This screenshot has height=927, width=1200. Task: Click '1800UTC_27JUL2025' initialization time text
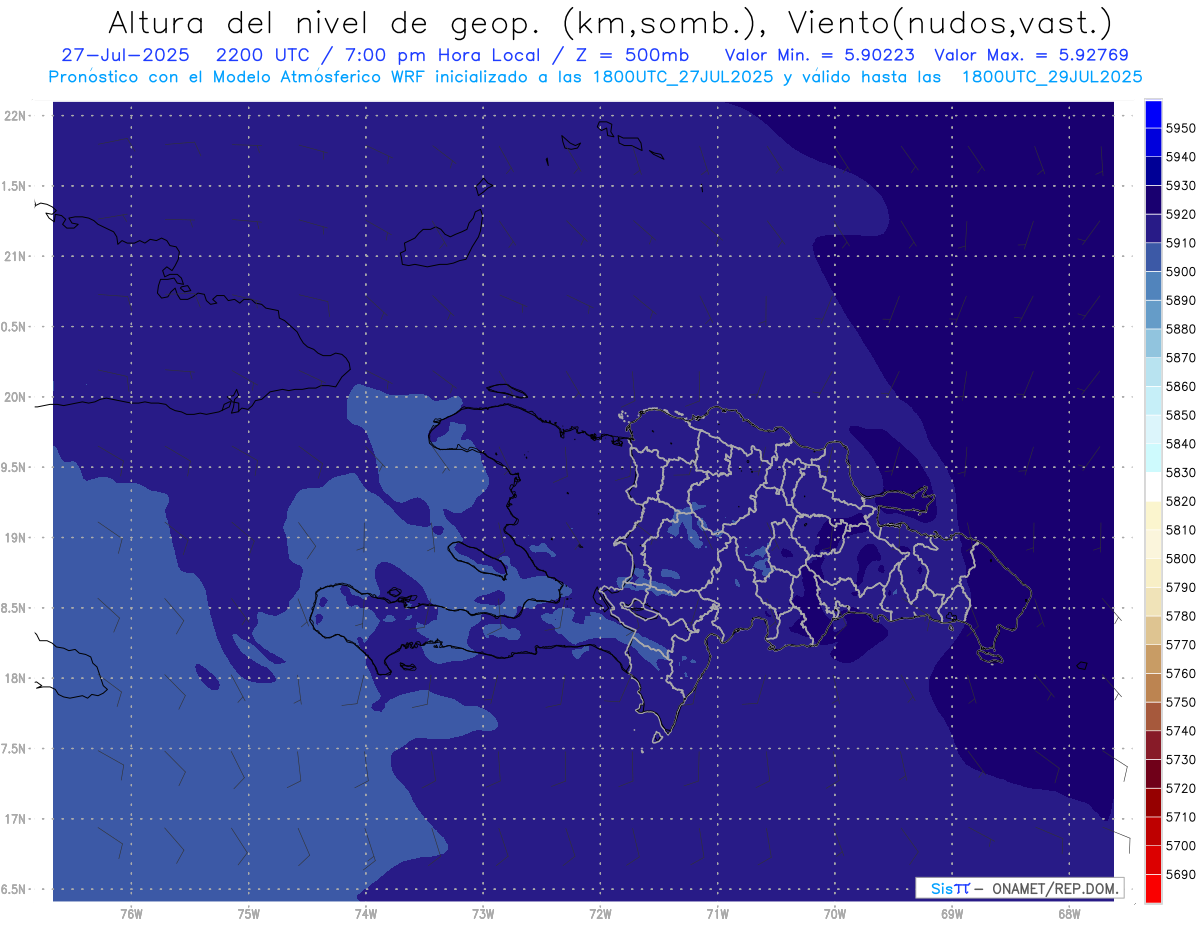(683, 77)
